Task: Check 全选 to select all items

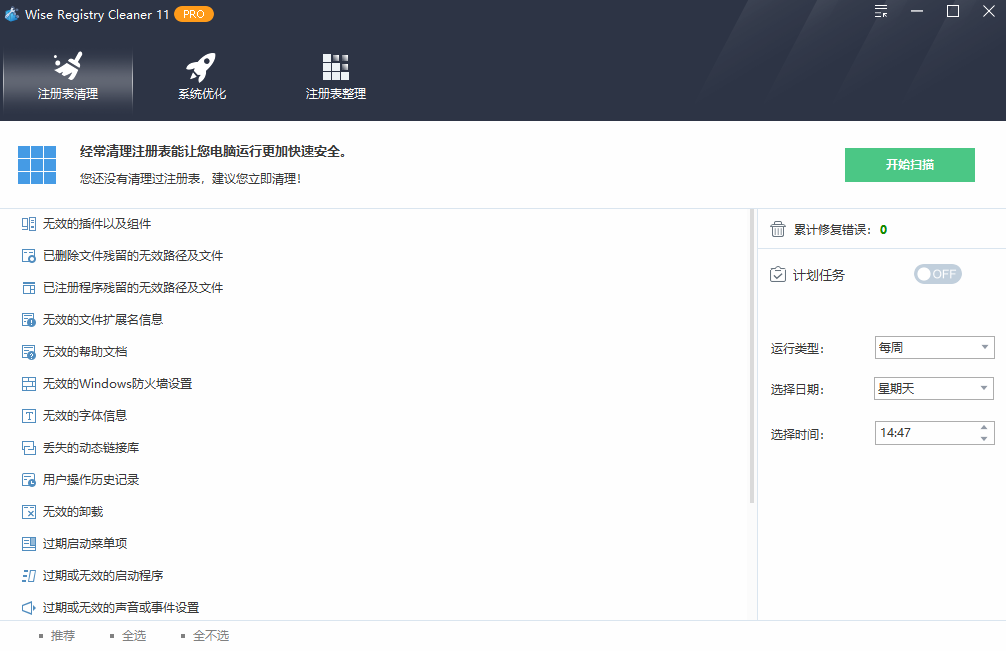Action: [136, 635]
